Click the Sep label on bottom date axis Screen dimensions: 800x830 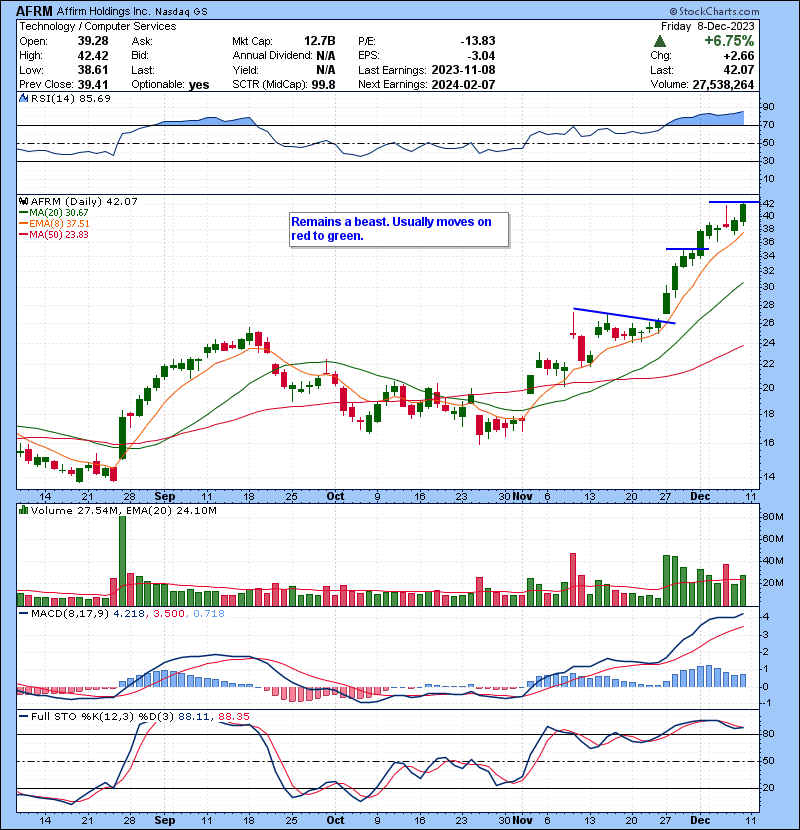(165, 820)
